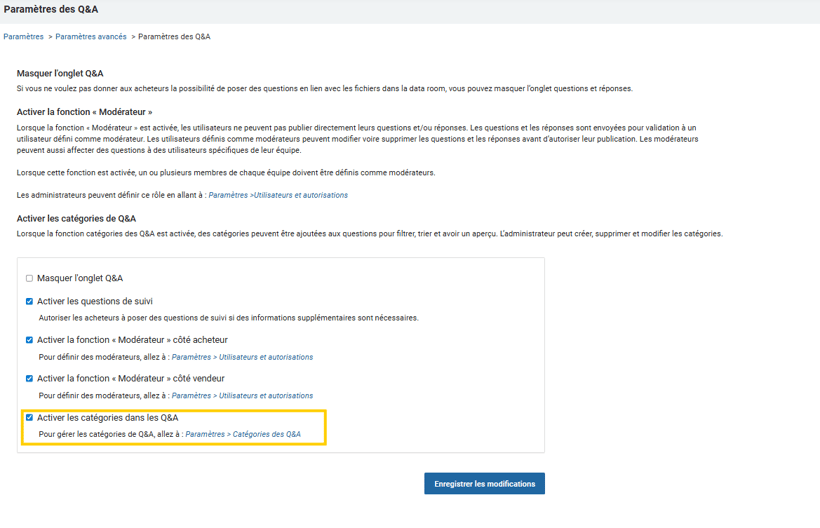
Task: Click the 'Activer les catégories dans les Q&A' label
Action: (x=108, y=418)
